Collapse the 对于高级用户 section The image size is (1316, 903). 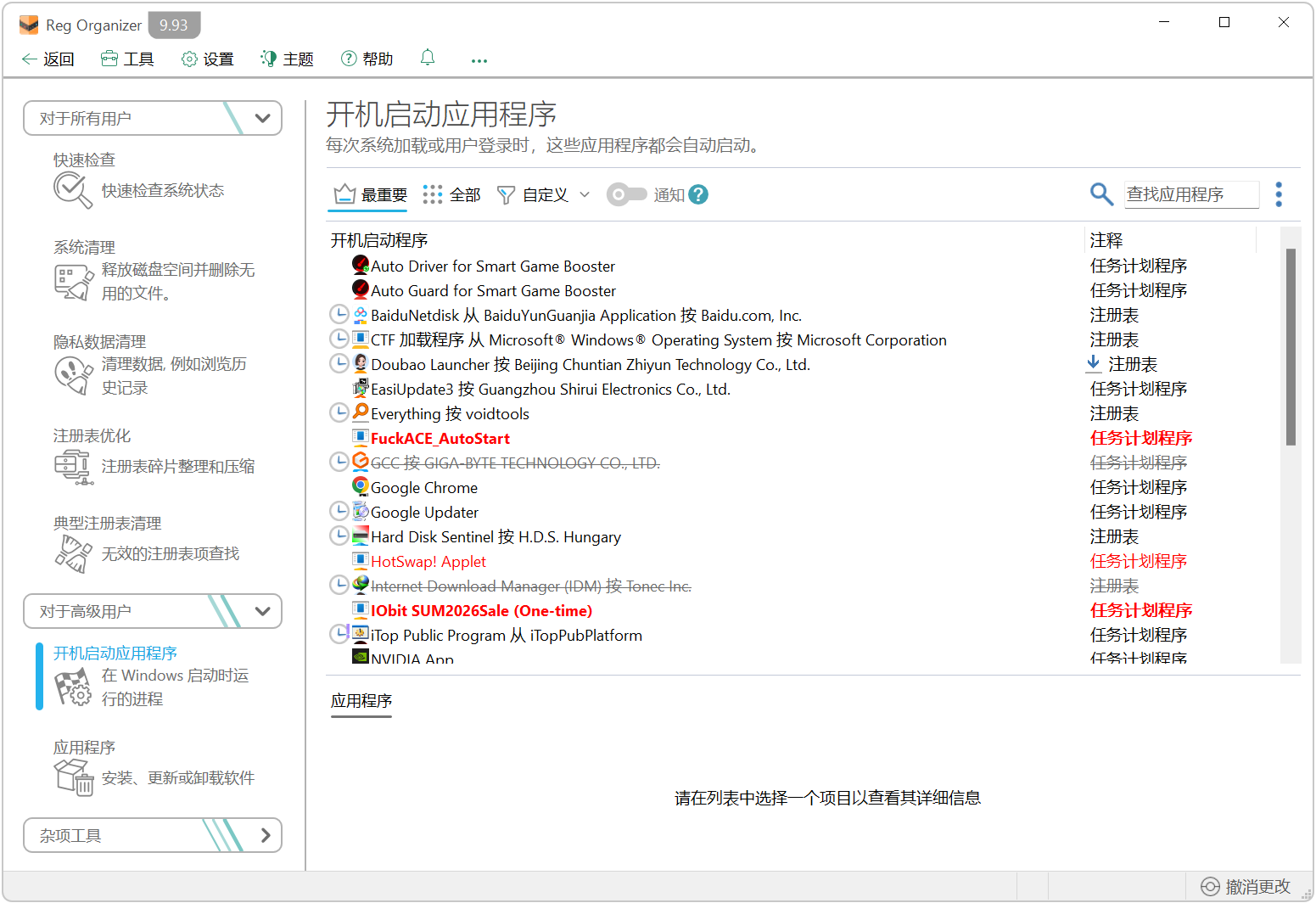click(x=262, y=611)
